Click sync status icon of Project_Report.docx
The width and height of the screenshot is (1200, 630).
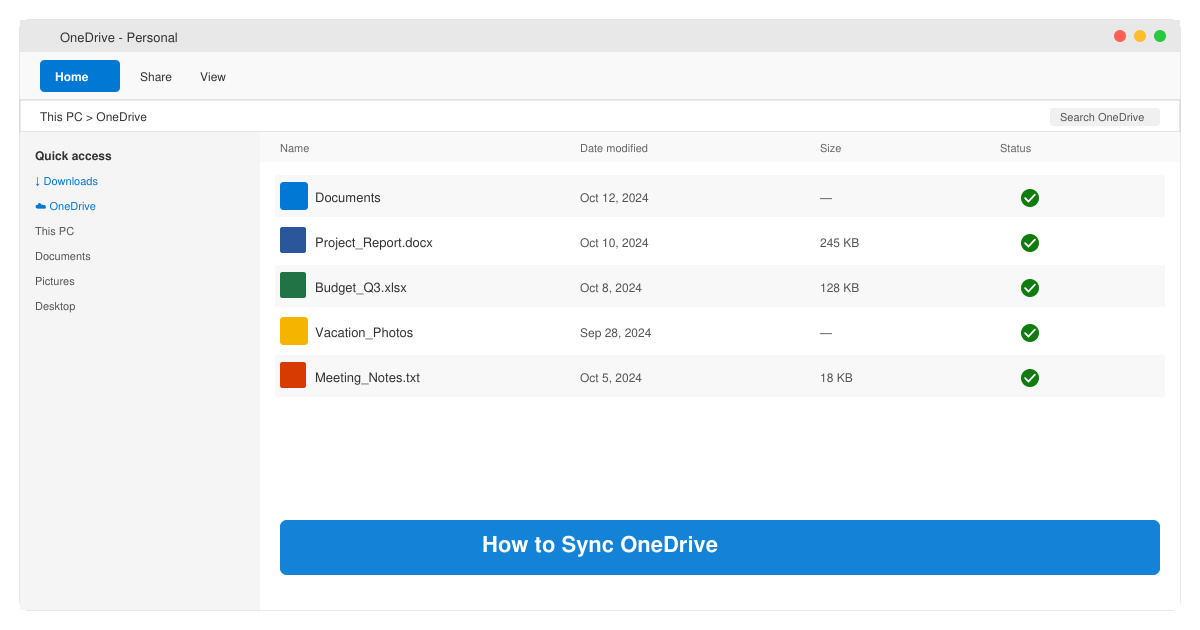pyautogui.click(x=1030, y=243)
